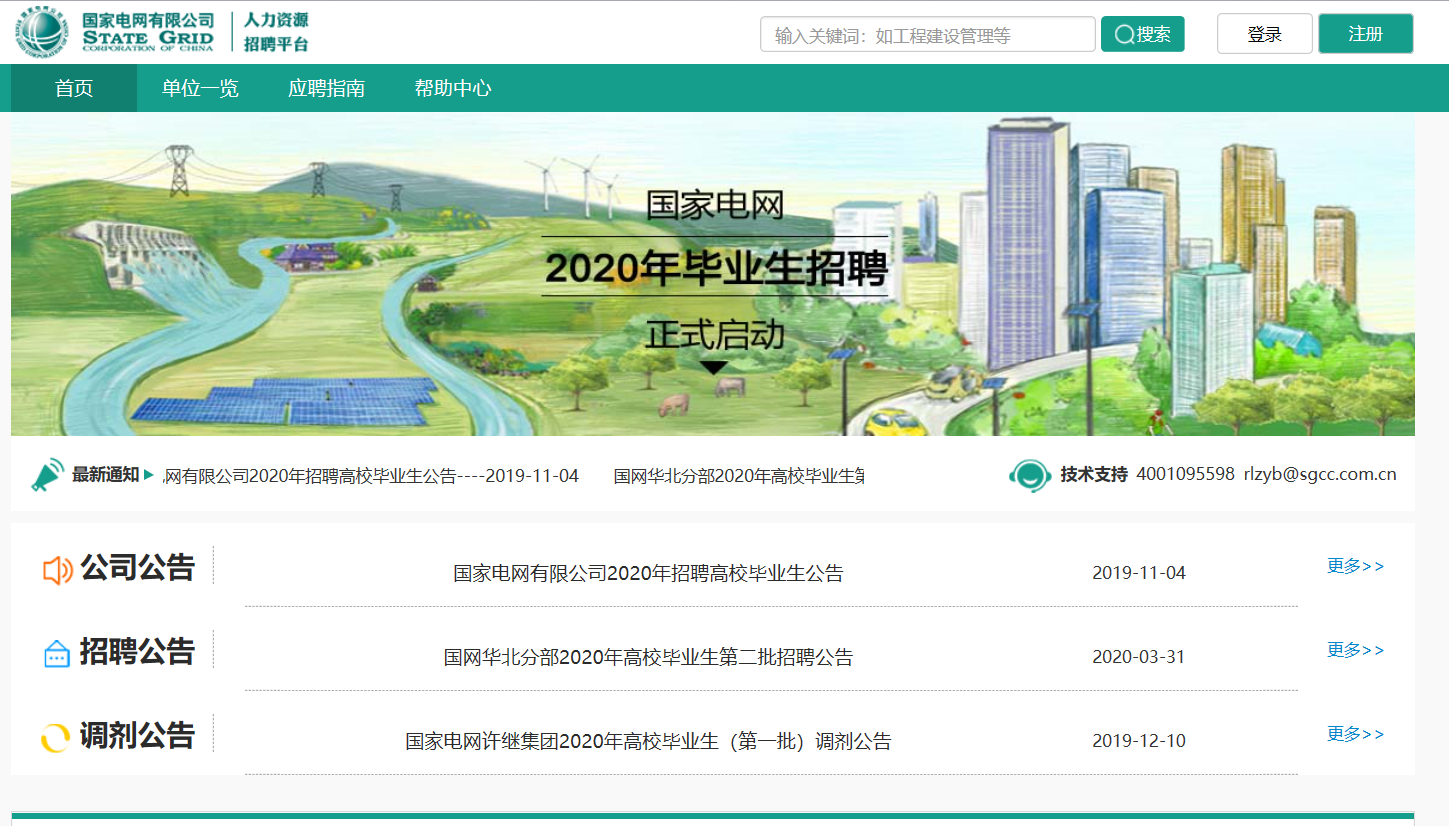Click the 注册 register button
This screenshot has width=1449, height=826.
pyautogui.click(x=1366, y=34)
